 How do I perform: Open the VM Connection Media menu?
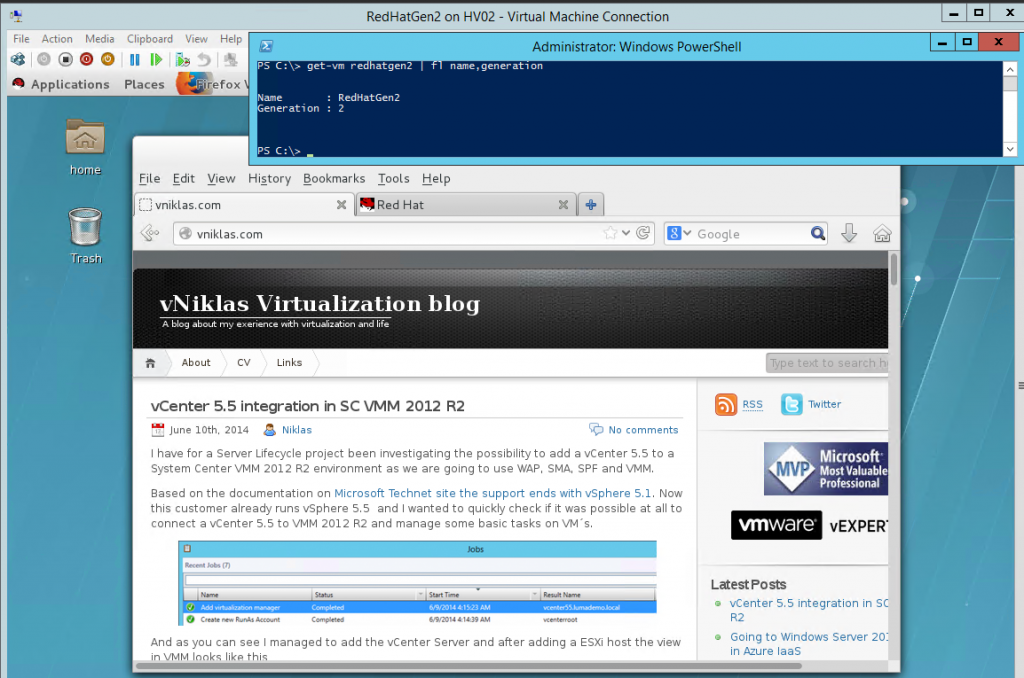tap(99, 39)
